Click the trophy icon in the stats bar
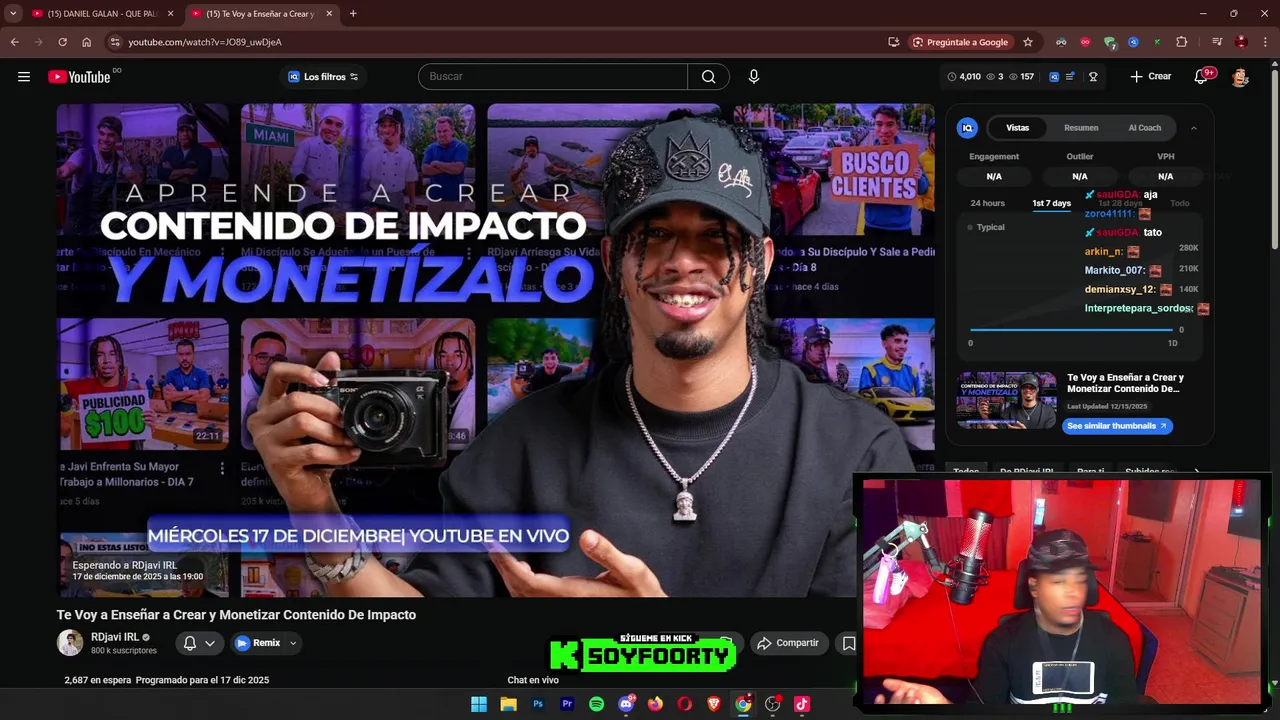 pos(1093,77)
